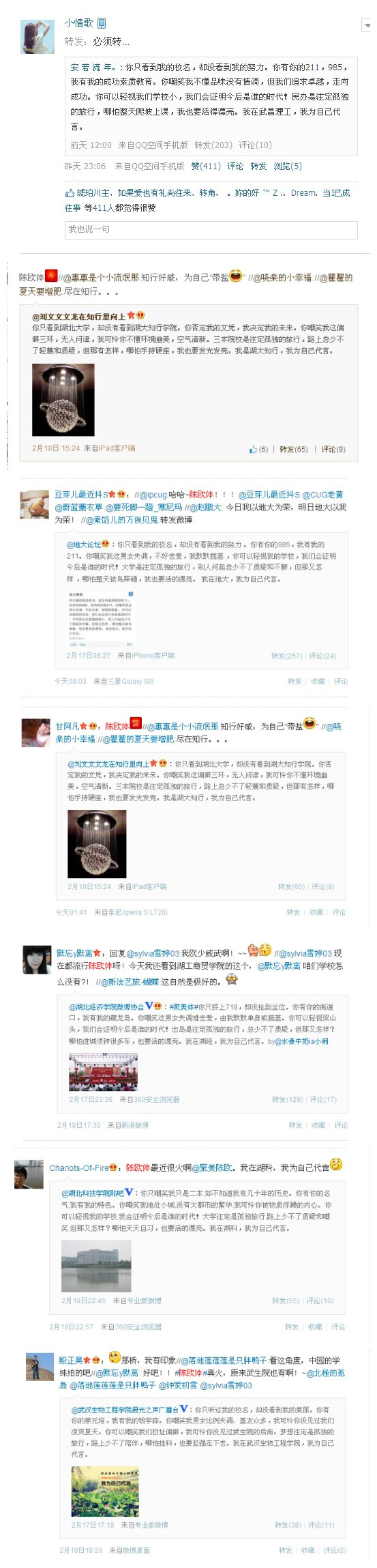Image resolution: width=377 pixels, height=1568 pixels.
Task: Open 小情歌's profile avatar
Action: point(37,37)
